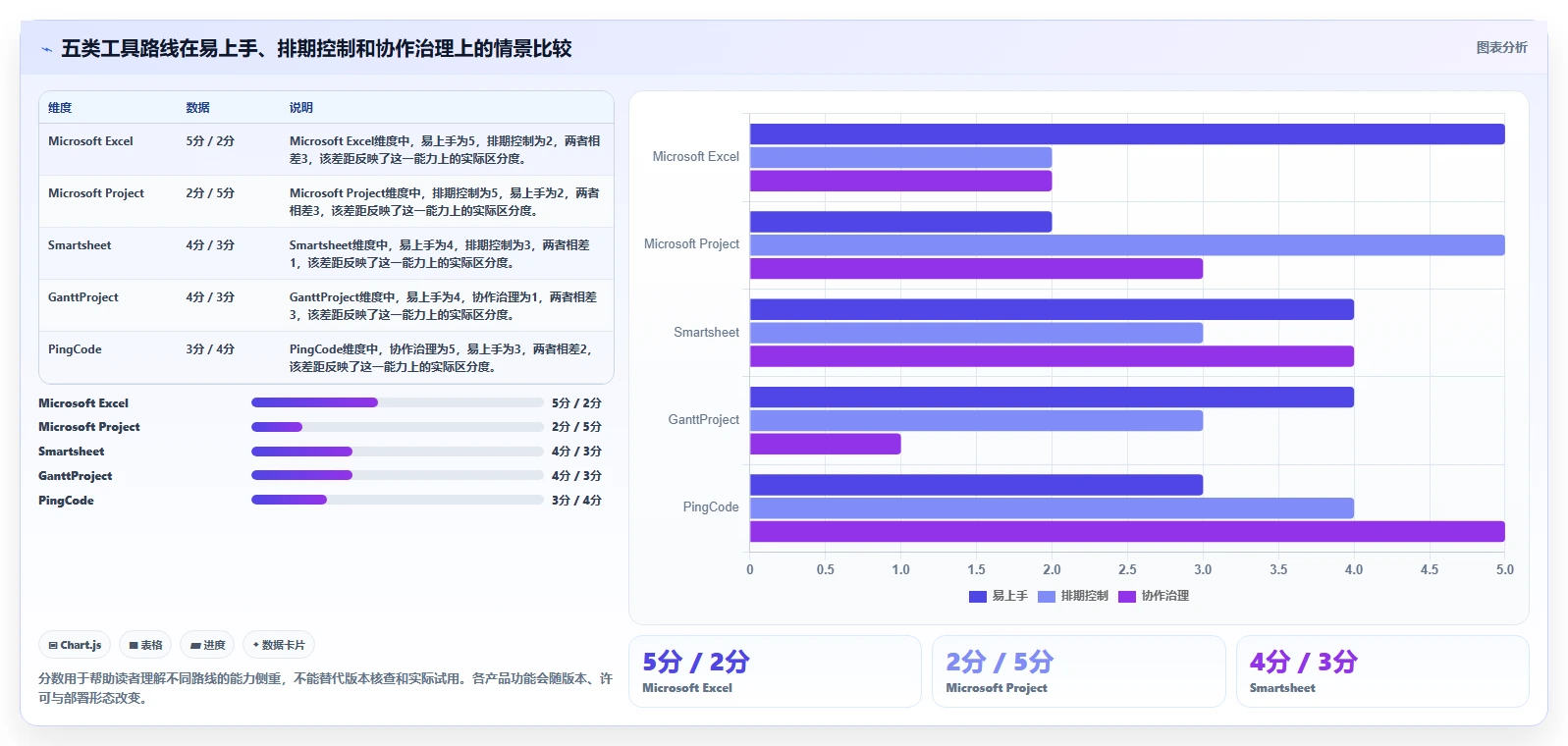
Task: Click the Microsoft Excel label beside its progress bar
Action: (83, 403)
